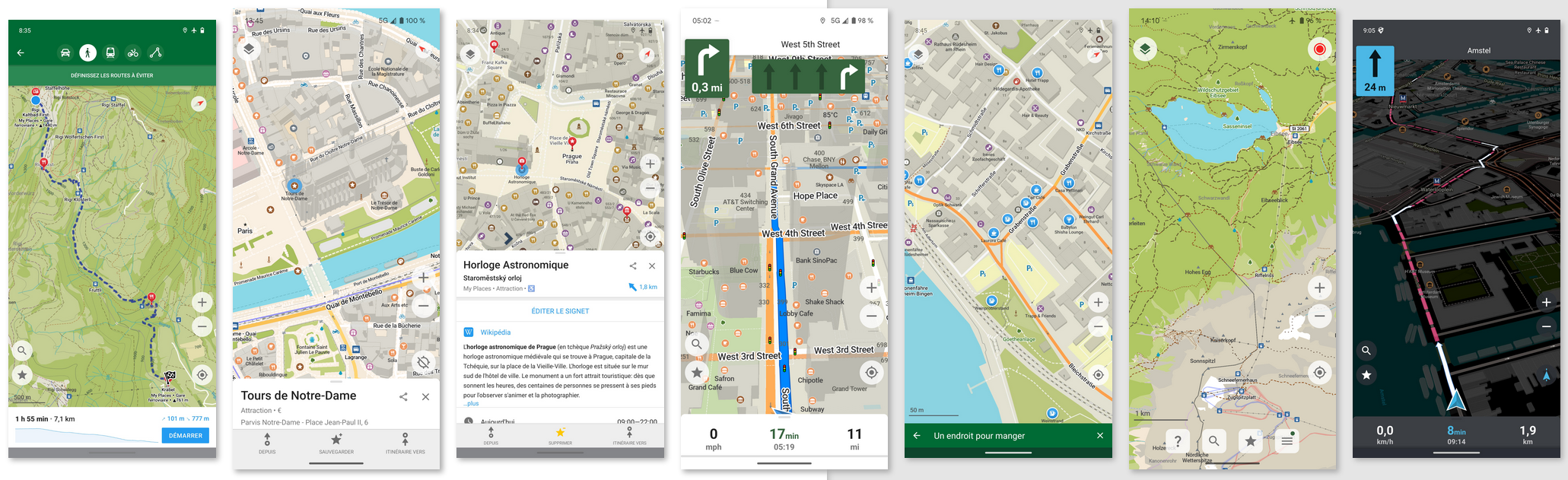Expand Wikipedia description with '...plus'

click(472, 404)
